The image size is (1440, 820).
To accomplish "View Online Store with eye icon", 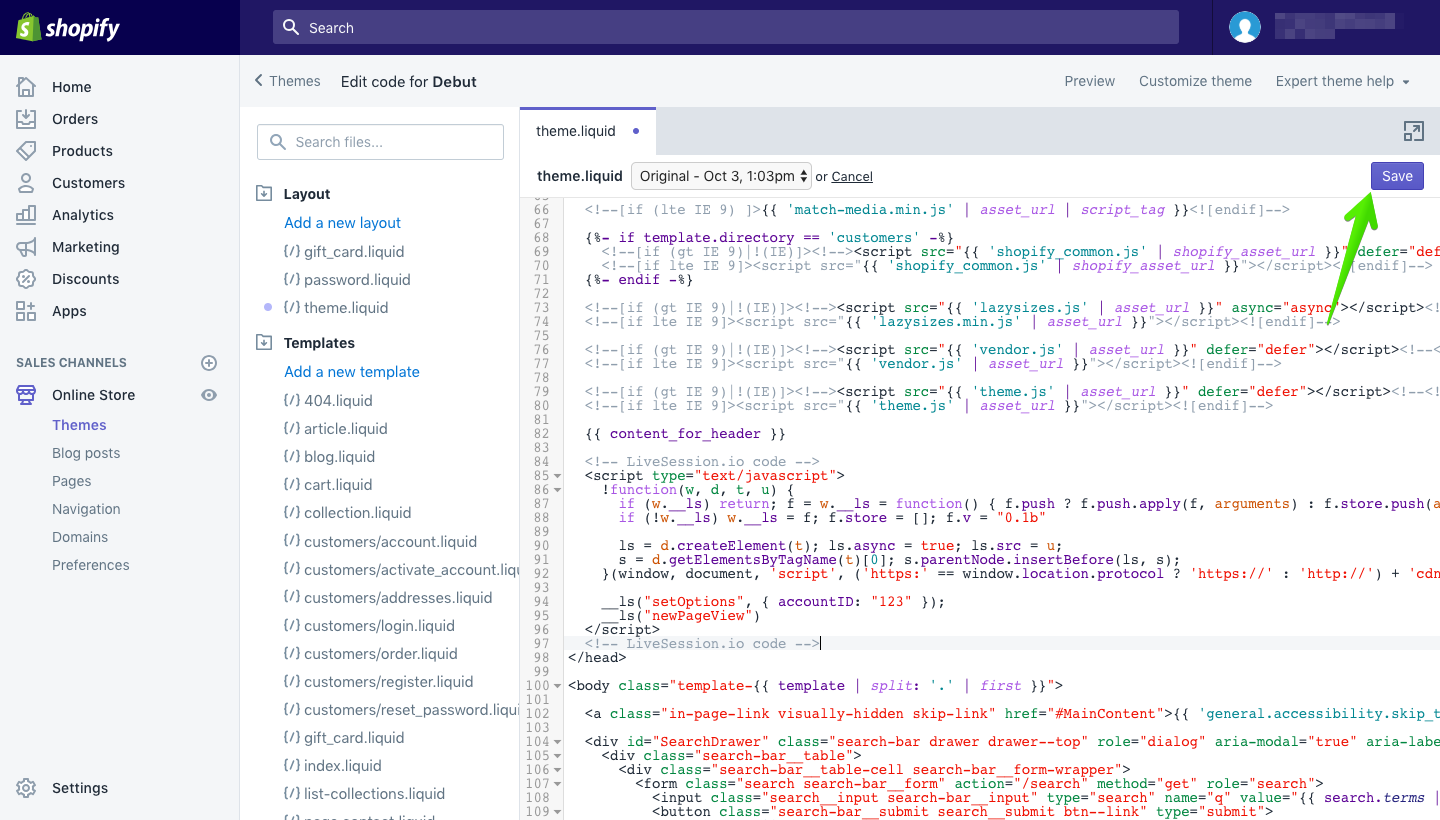I will point(209,395).
